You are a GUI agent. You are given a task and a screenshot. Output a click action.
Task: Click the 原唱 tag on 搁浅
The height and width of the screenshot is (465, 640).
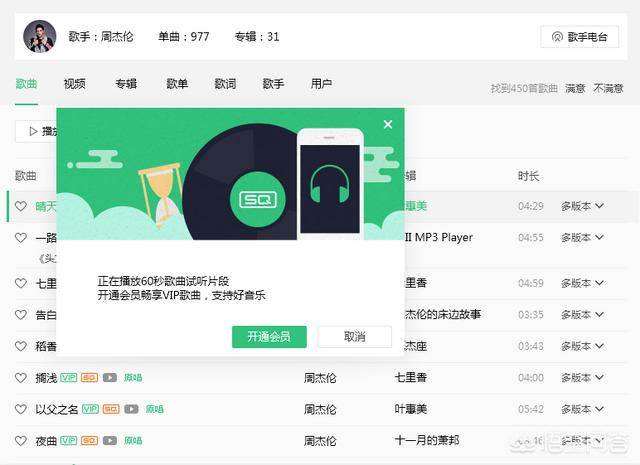point(133,378)
